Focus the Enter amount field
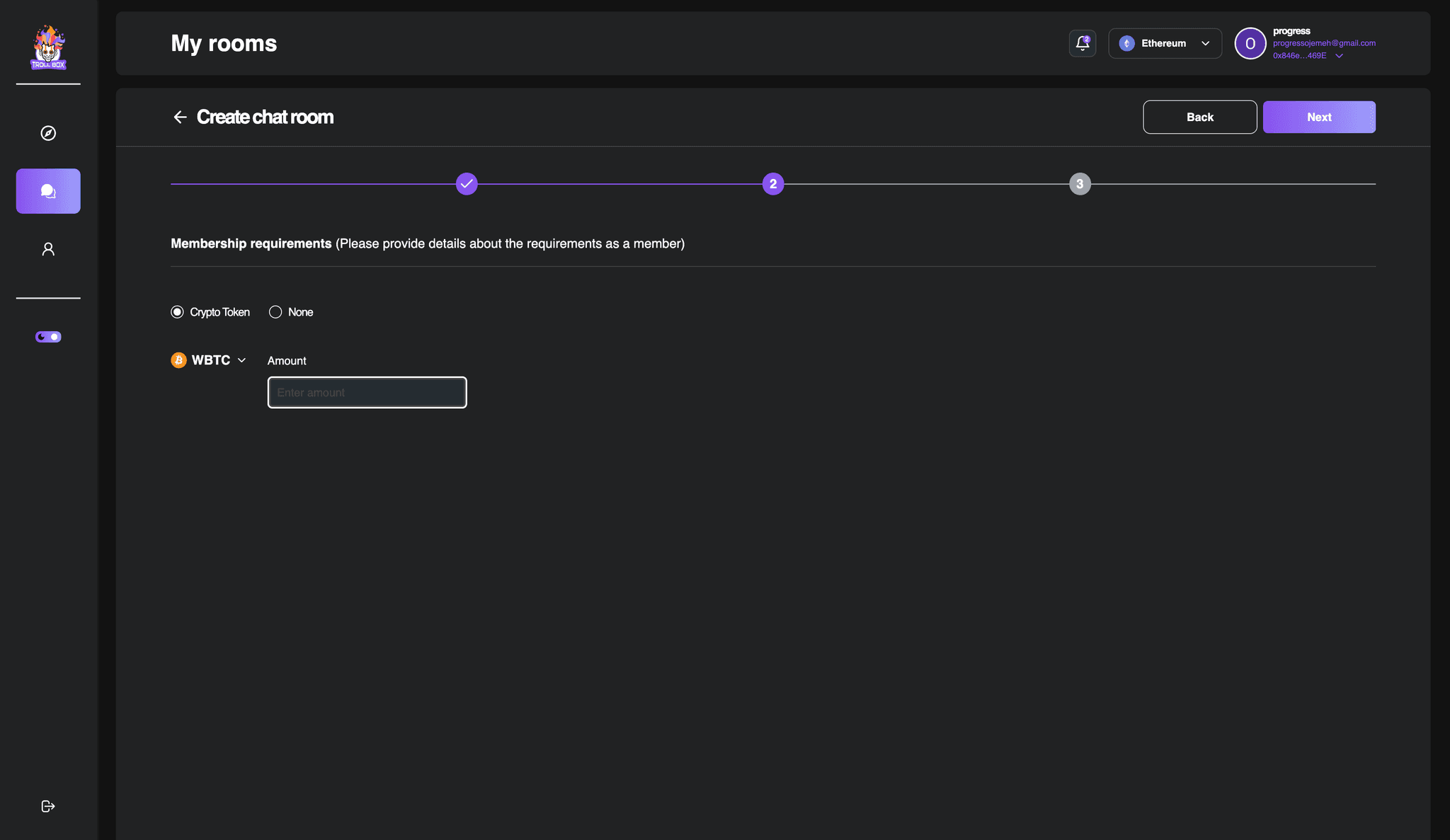Viewport: 1450px width, 840px height. (367, 392)
